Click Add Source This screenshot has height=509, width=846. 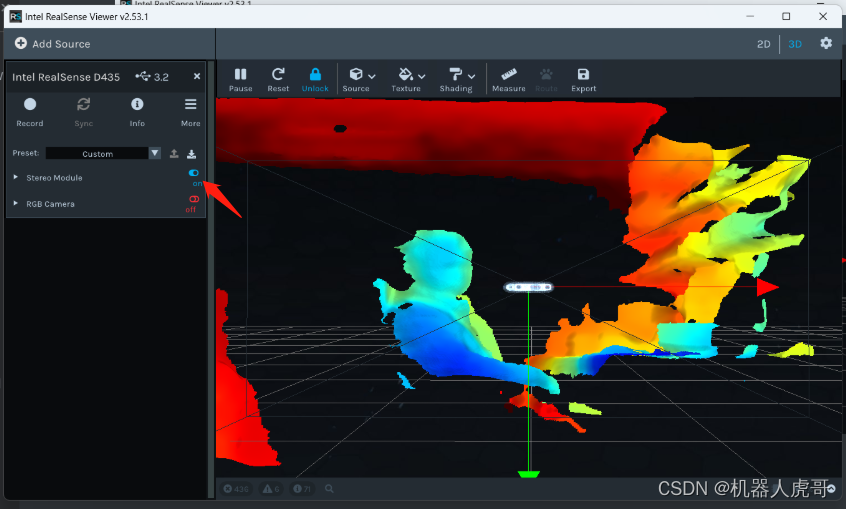[x=52, y=44]
